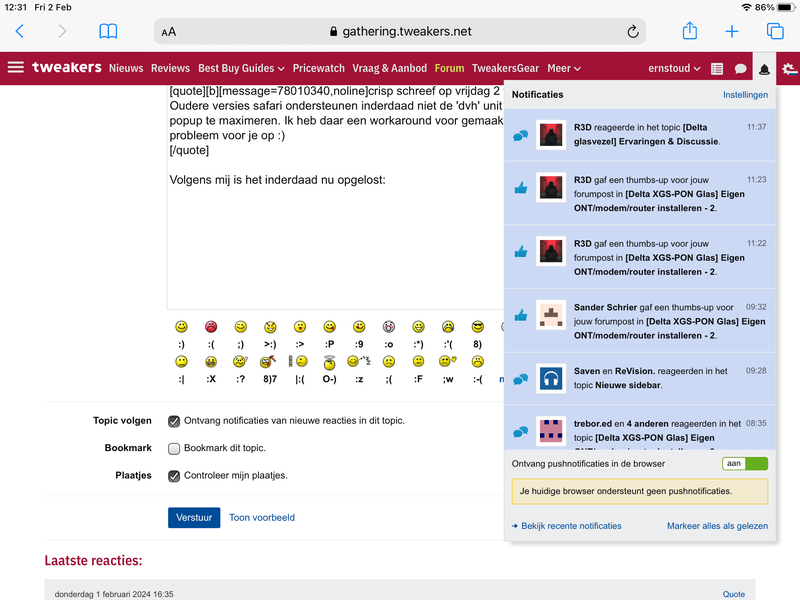This screenshot has height=600, width=800.
Task: Click Markeer alles als gelezen
Action: (x=717, y=526)
